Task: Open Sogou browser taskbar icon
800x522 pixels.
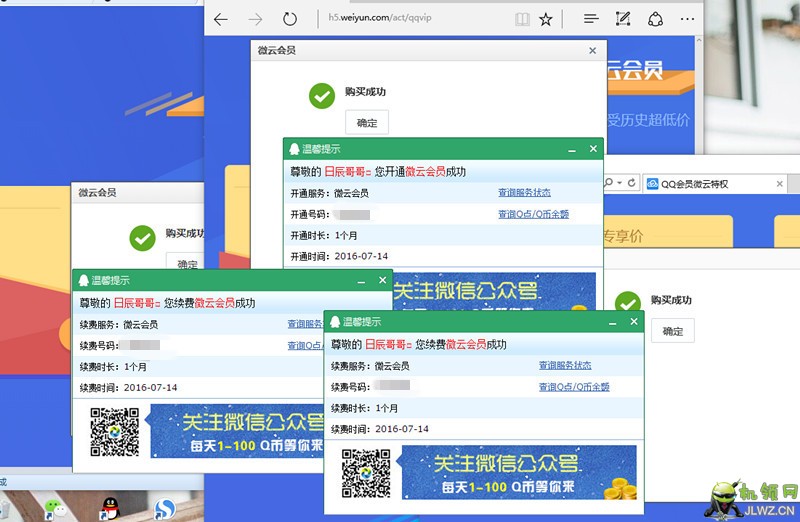Action: click(x=164, y=508)
